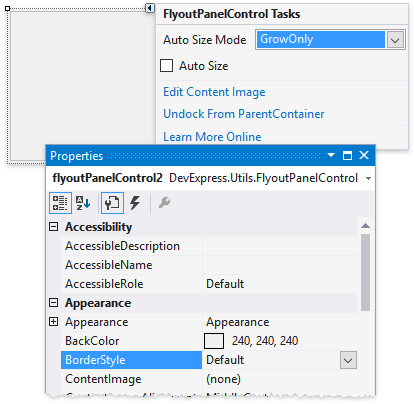This screenshot has width=414, height=404.
Task: Click the smart tag arrow on panel
Action: pyautogui.click(x=150, y=8)
